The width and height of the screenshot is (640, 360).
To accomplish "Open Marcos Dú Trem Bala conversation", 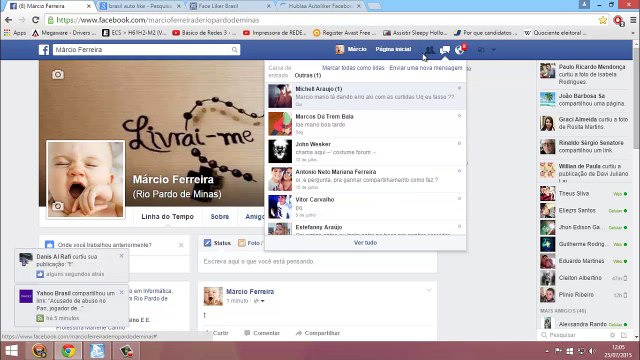I will click(x=365, y=124).
